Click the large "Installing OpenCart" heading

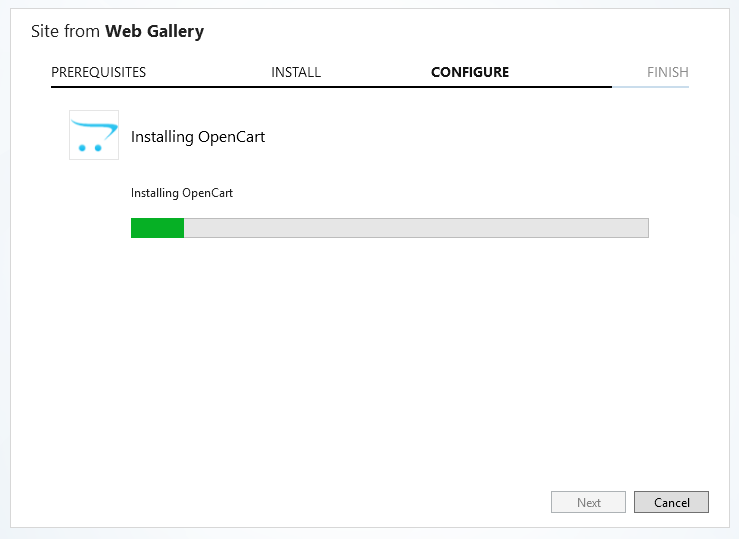(198, 137)
